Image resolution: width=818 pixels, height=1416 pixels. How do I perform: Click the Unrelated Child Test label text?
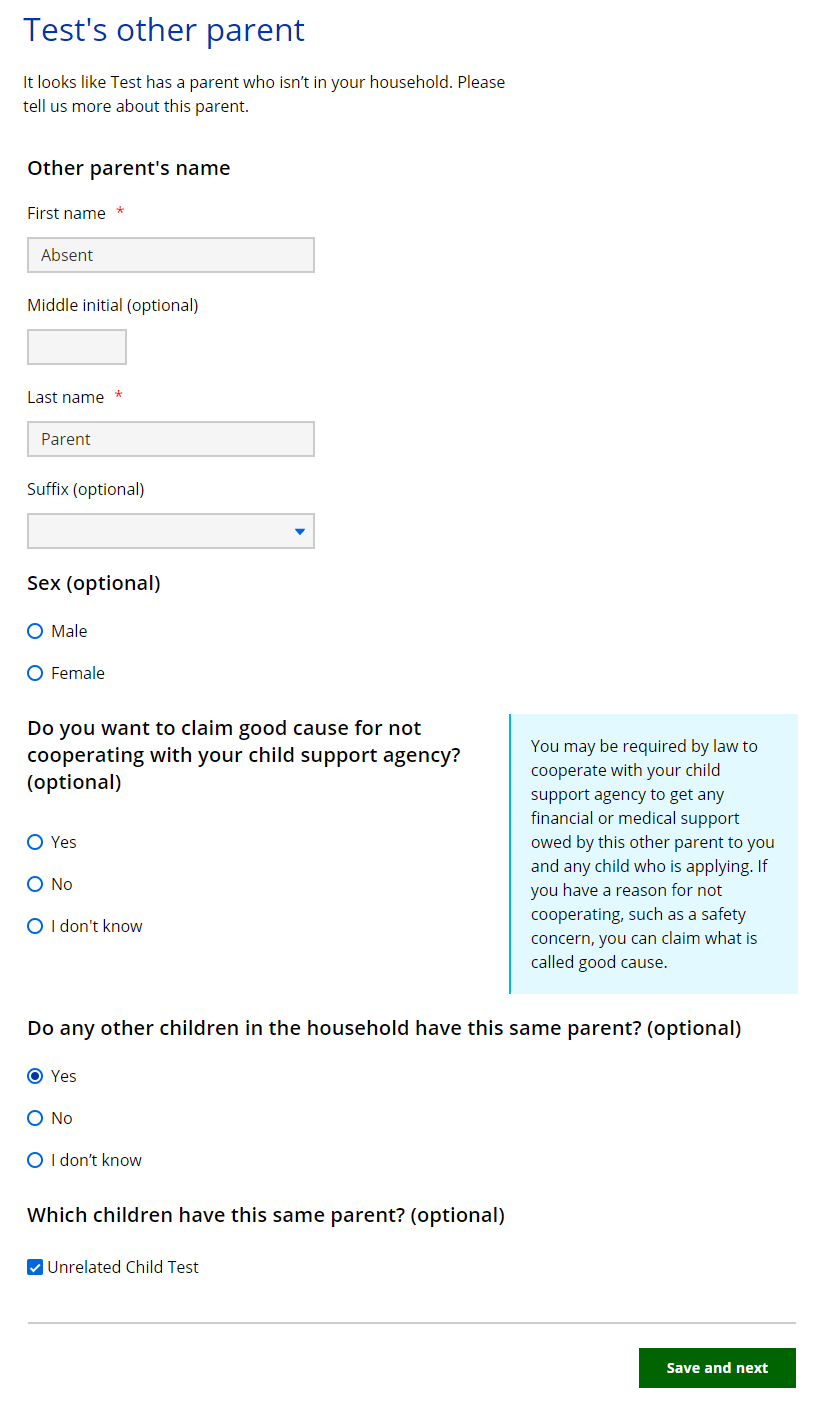click(x=123, y=1267)
